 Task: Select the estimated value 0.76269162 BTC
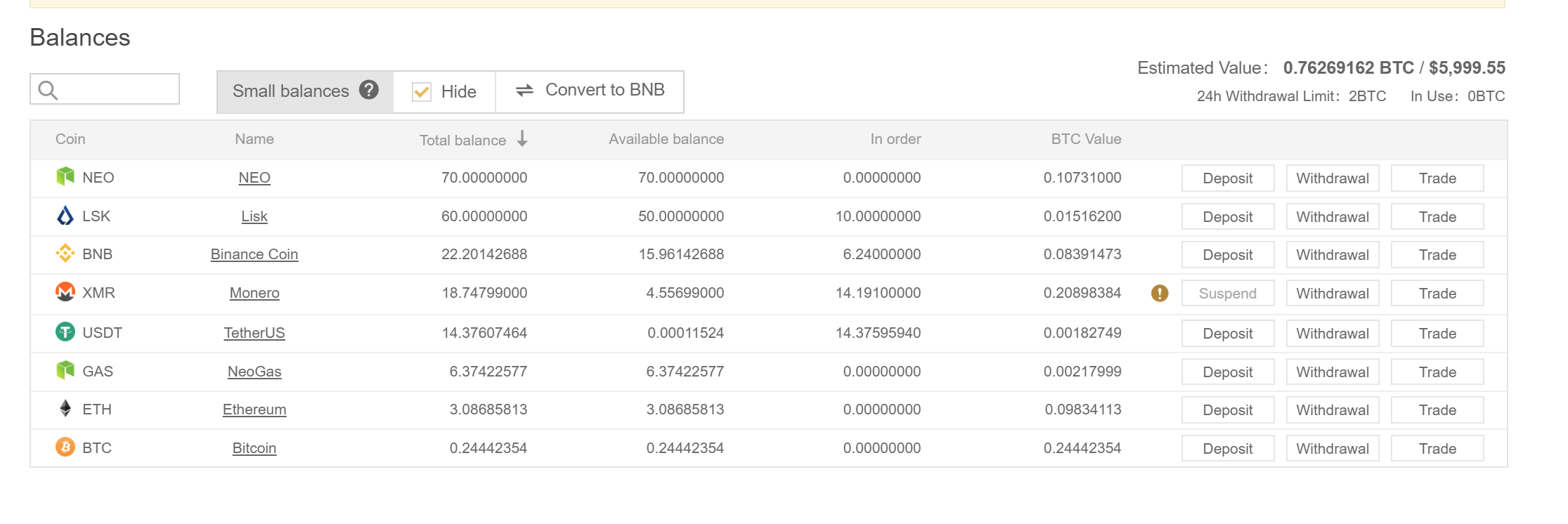point(1348,67)
